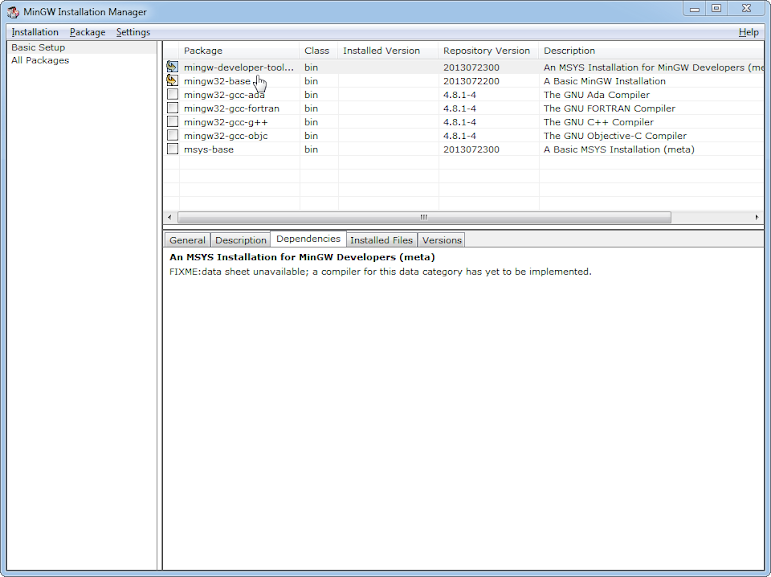This screenshot has height=577, width=771.
Task: Switch to the Description tab
Action: 241,240
